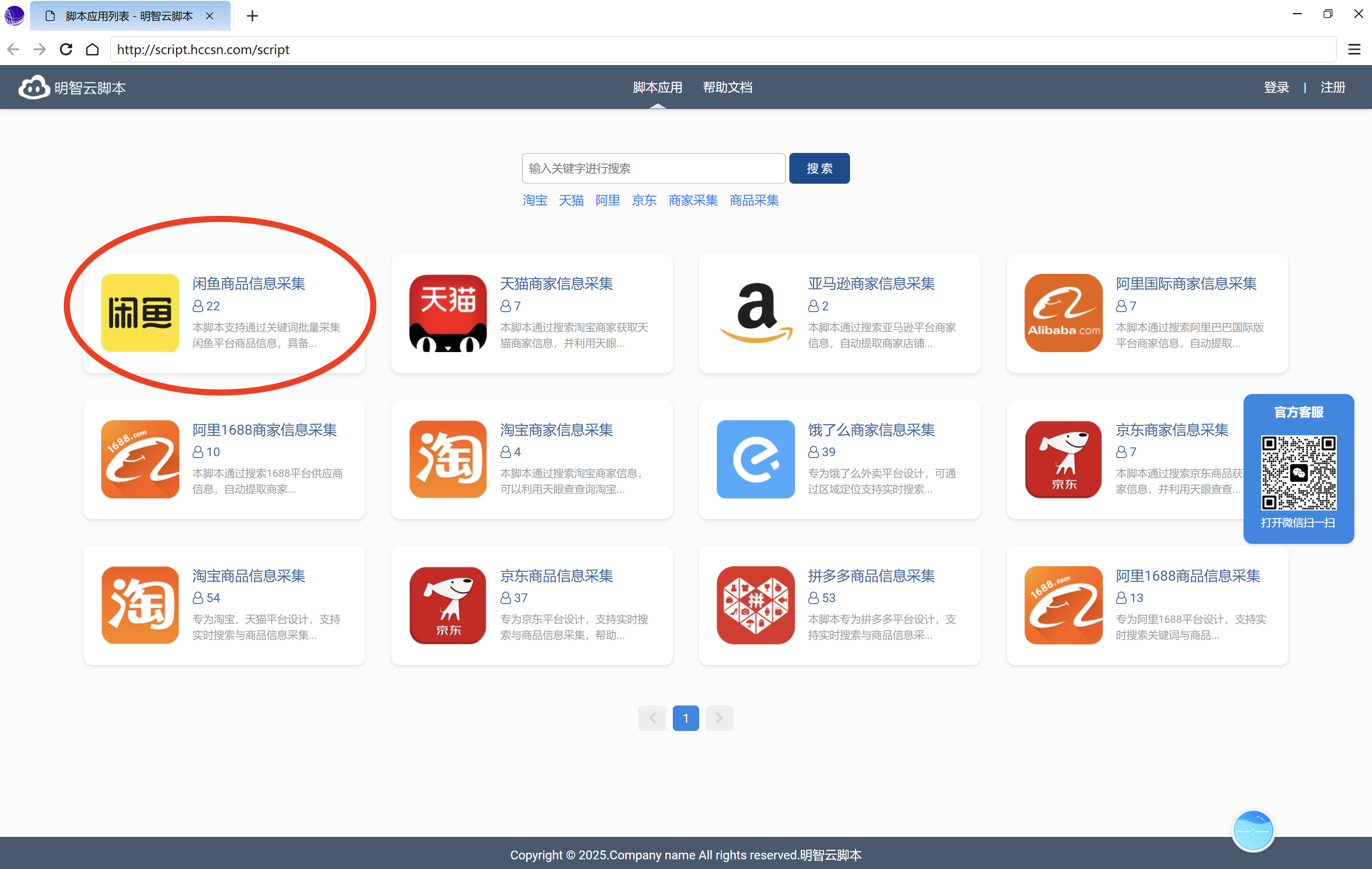Go to previous page pagination arrow

[652, 718]
